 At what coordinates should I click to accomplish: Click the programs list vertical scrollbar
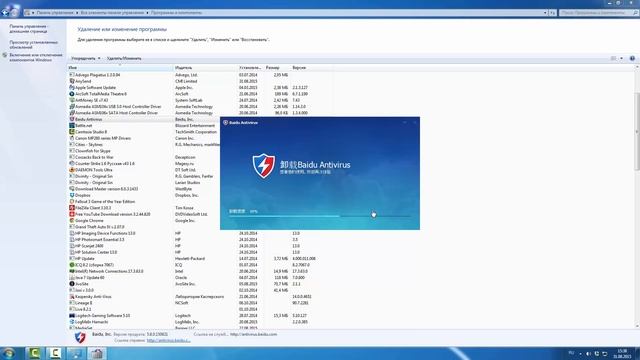[x=637, y=131]
